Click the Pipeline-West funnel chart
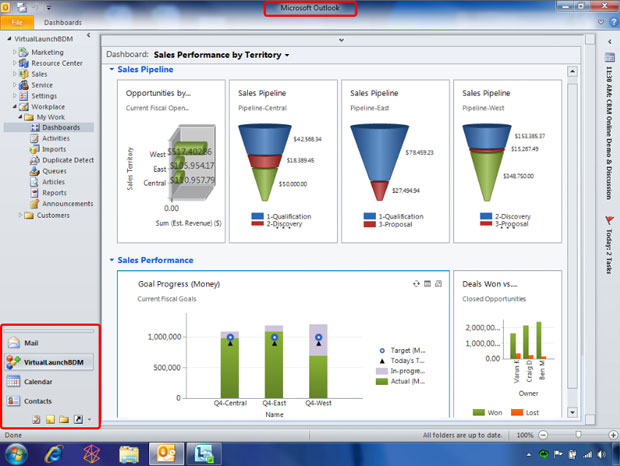This screenshot has height=466, width=620. pos(507,161)
